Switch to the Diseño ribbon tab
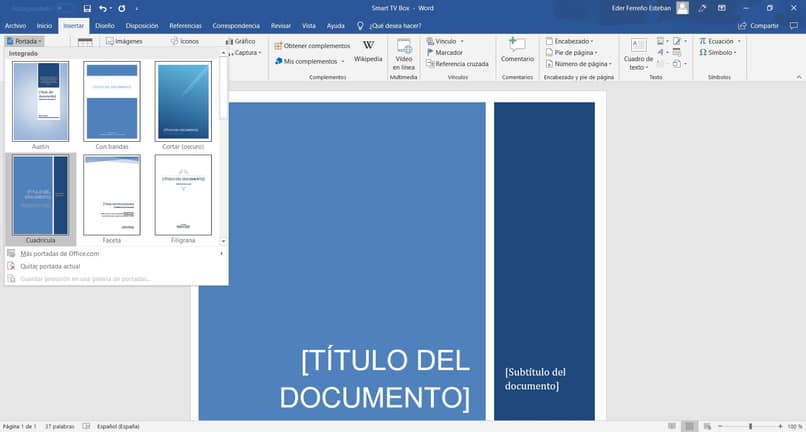 105,26
